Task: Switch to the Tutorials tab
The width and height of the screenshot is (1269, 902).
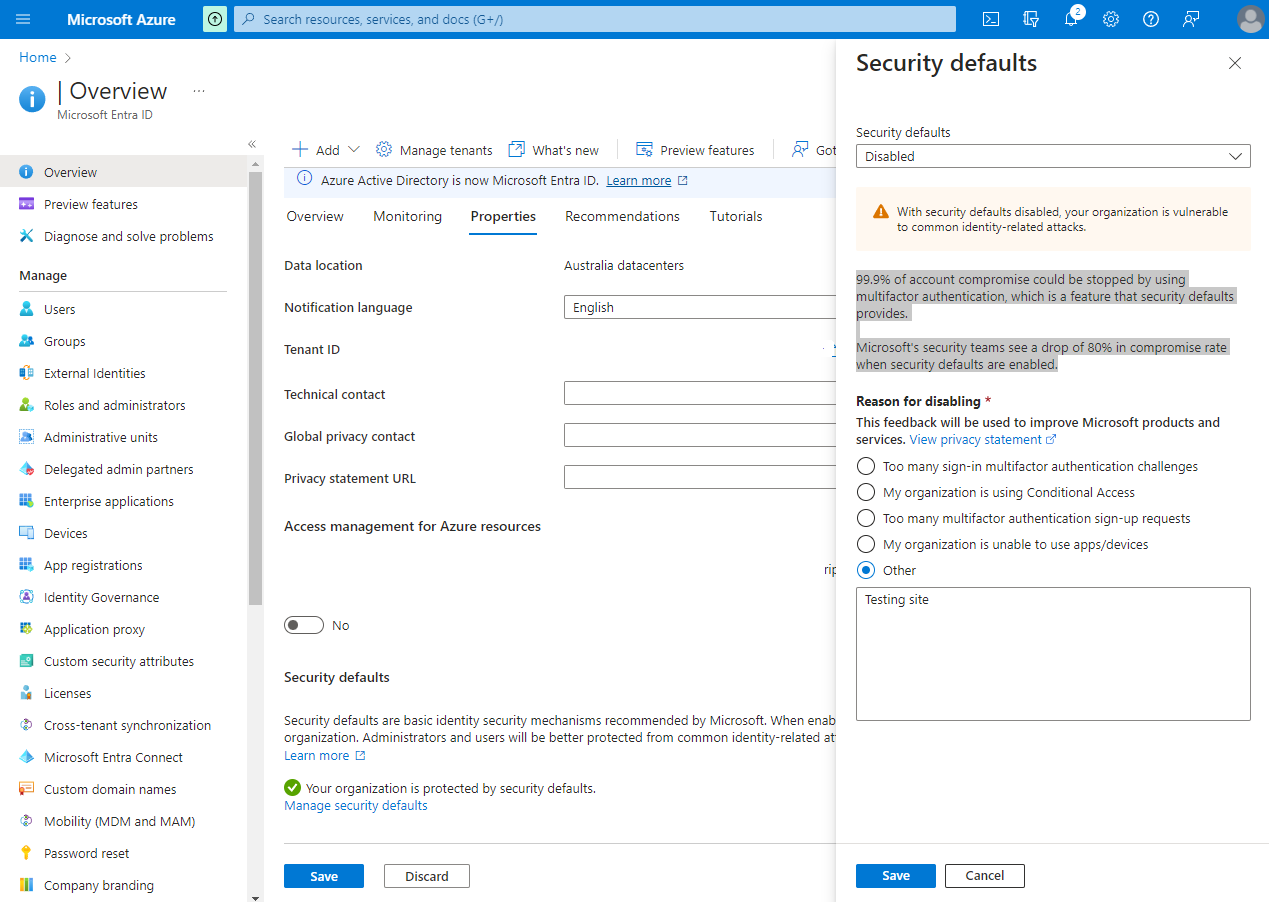Action: 736,216
